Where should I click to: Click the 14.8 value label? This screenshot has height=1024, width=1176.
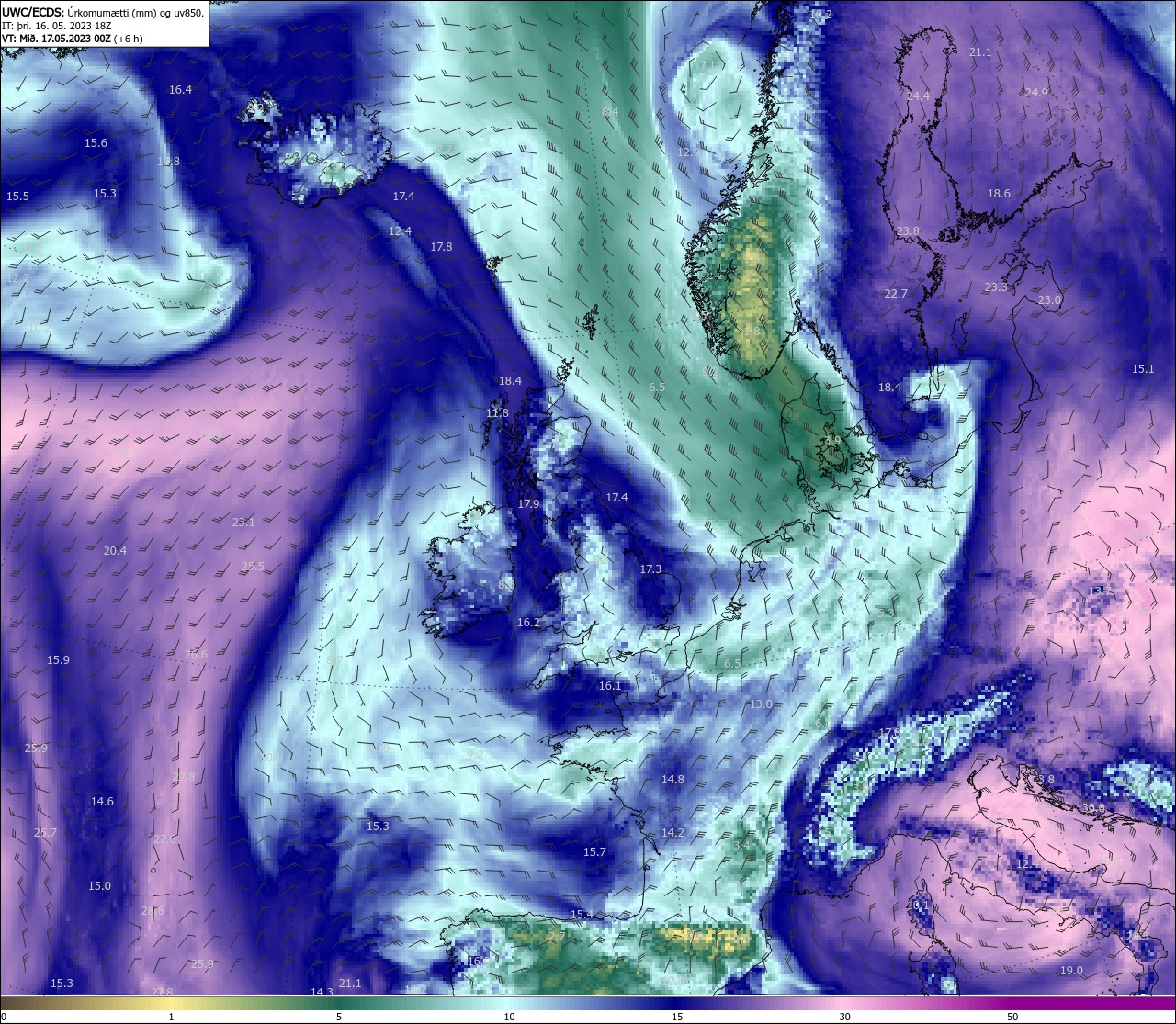tap(673, 780)
